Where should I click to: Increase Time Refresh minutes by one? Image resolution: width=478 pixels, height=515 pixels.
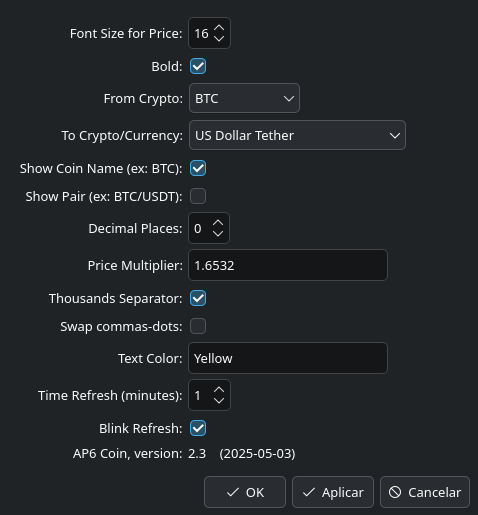[x=219, y=390]
